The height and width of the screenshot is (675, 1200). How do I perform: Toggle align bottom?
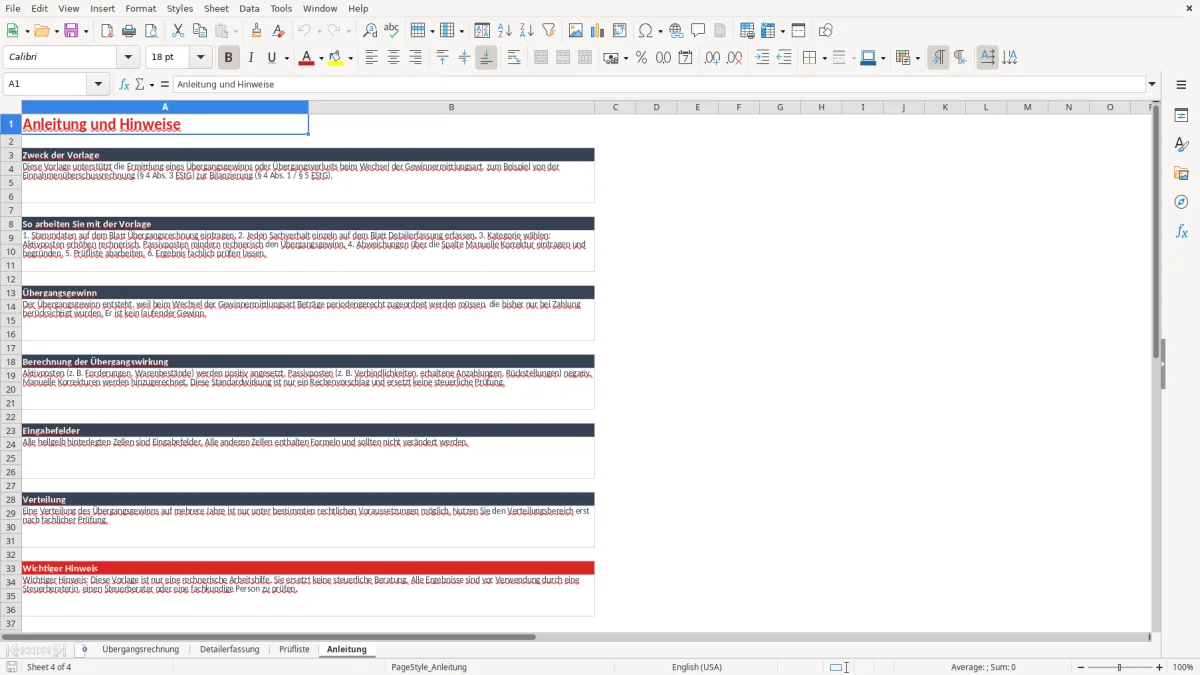(x=486, y=58)
